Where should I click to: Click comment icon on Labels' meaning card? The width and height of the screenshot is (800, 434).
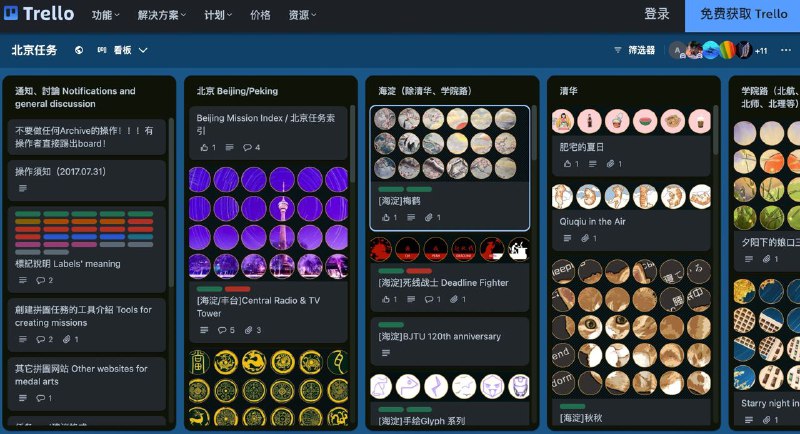(41, 280)
